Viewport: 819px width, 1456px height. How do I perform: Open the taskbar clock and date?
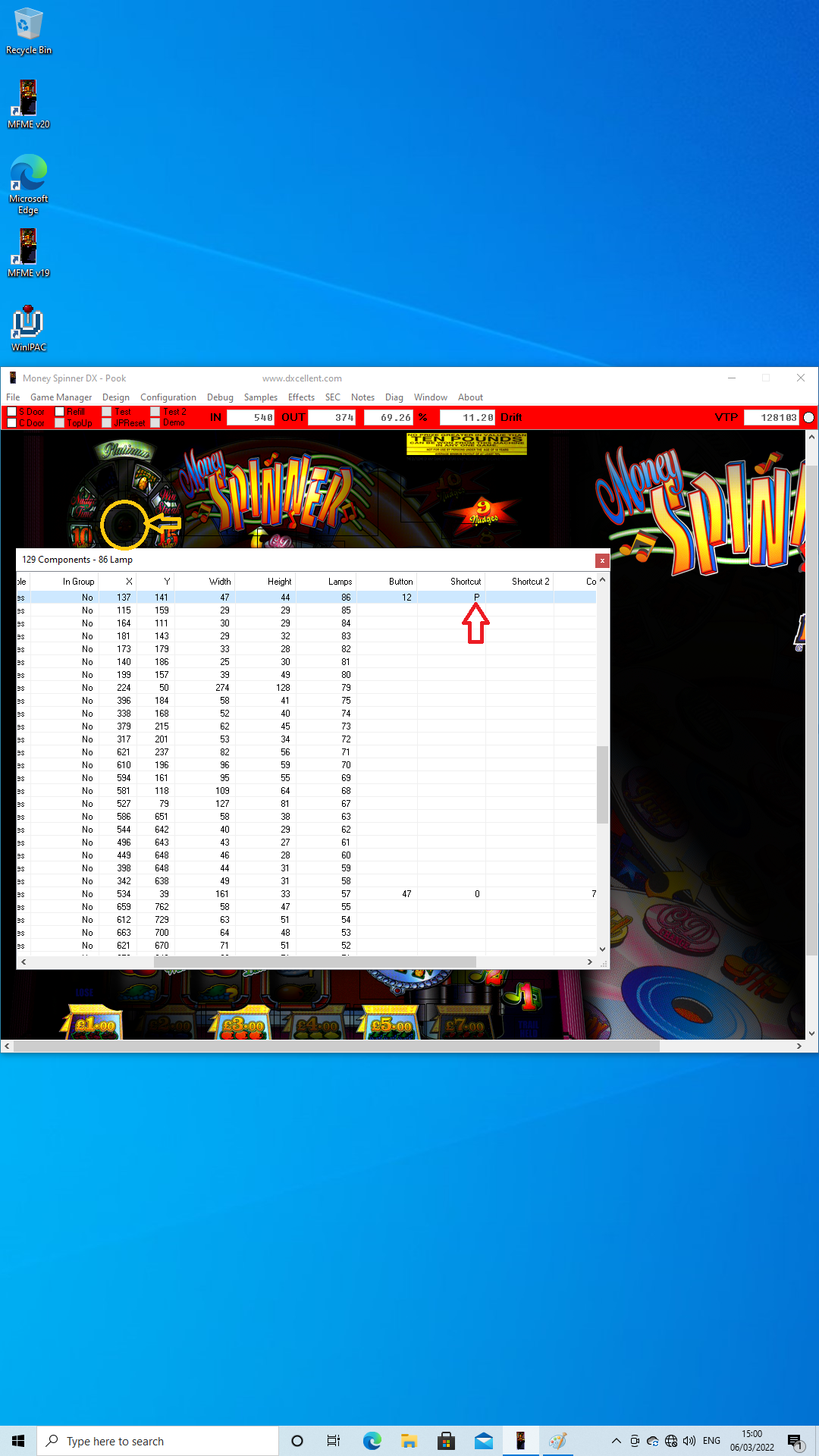(x=752, y=1441)
